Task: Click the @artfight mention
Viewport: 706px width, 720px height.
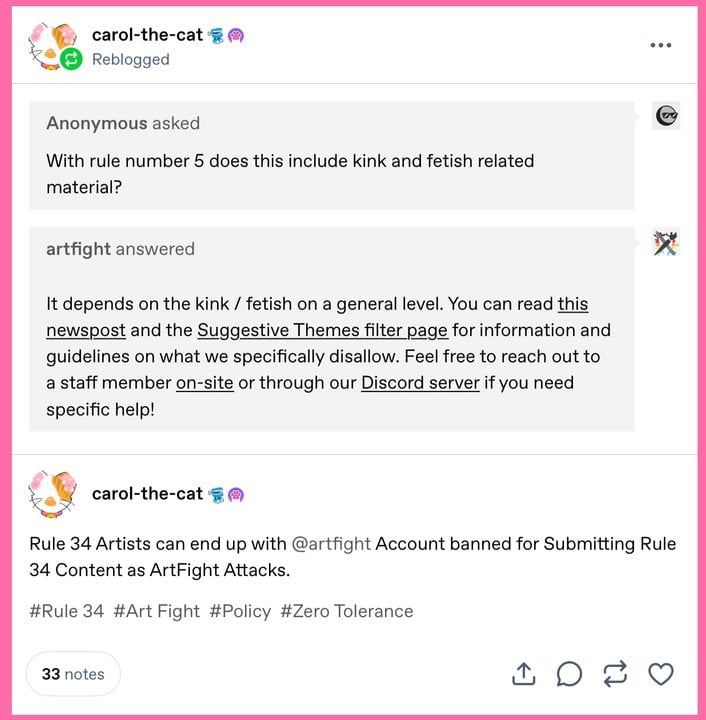Action: click(x=331, y=544)
